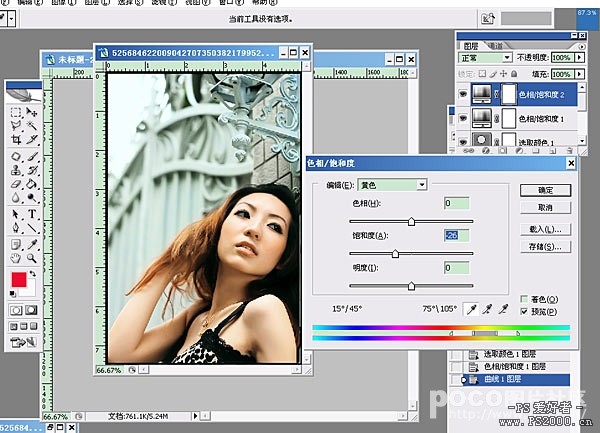Select 选取颜色 1 图层 history entry

pos(515,354)
